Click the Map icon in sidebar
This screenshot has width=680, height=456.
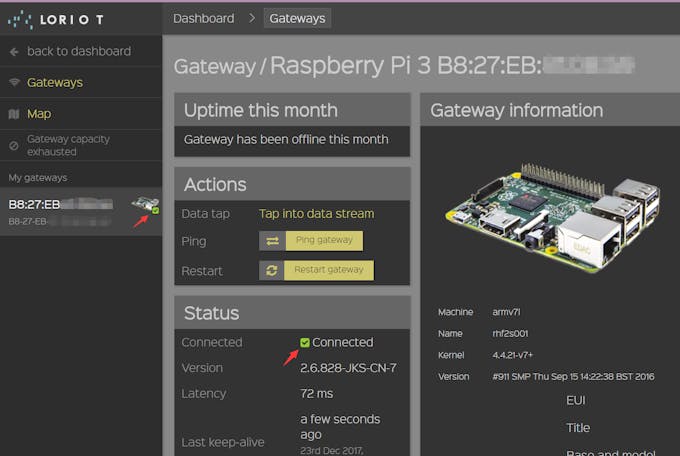click(14, 114)
